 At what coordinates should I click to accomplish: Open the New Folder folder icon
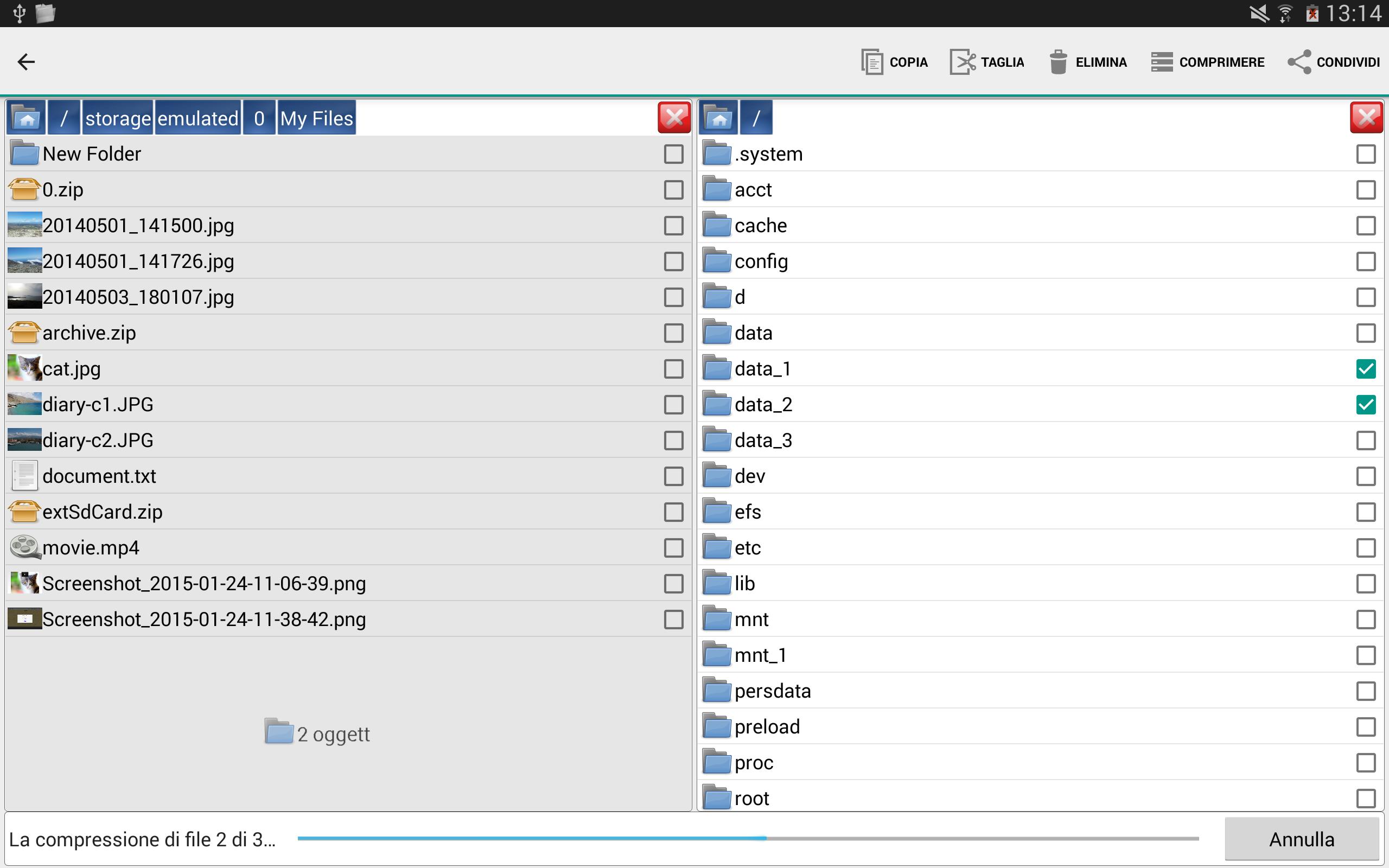(x=24, y=154)
